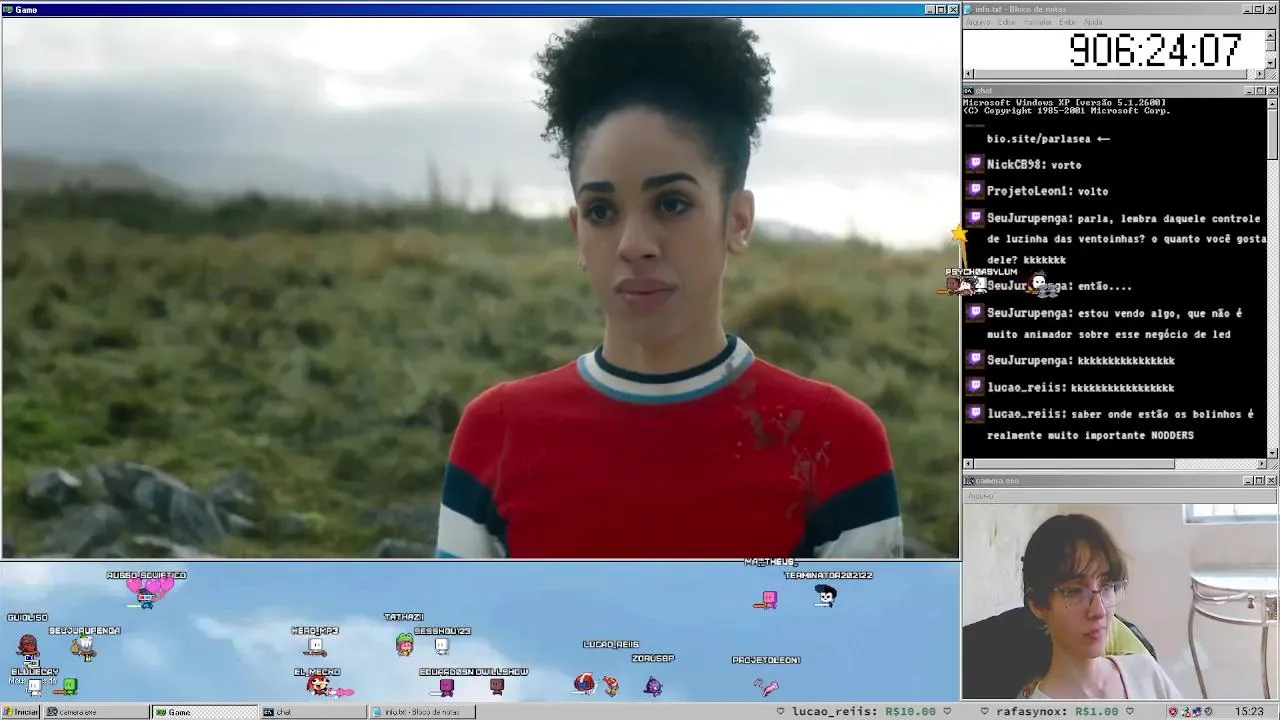Switch to chat taskbar button

[x=312, y=712]
